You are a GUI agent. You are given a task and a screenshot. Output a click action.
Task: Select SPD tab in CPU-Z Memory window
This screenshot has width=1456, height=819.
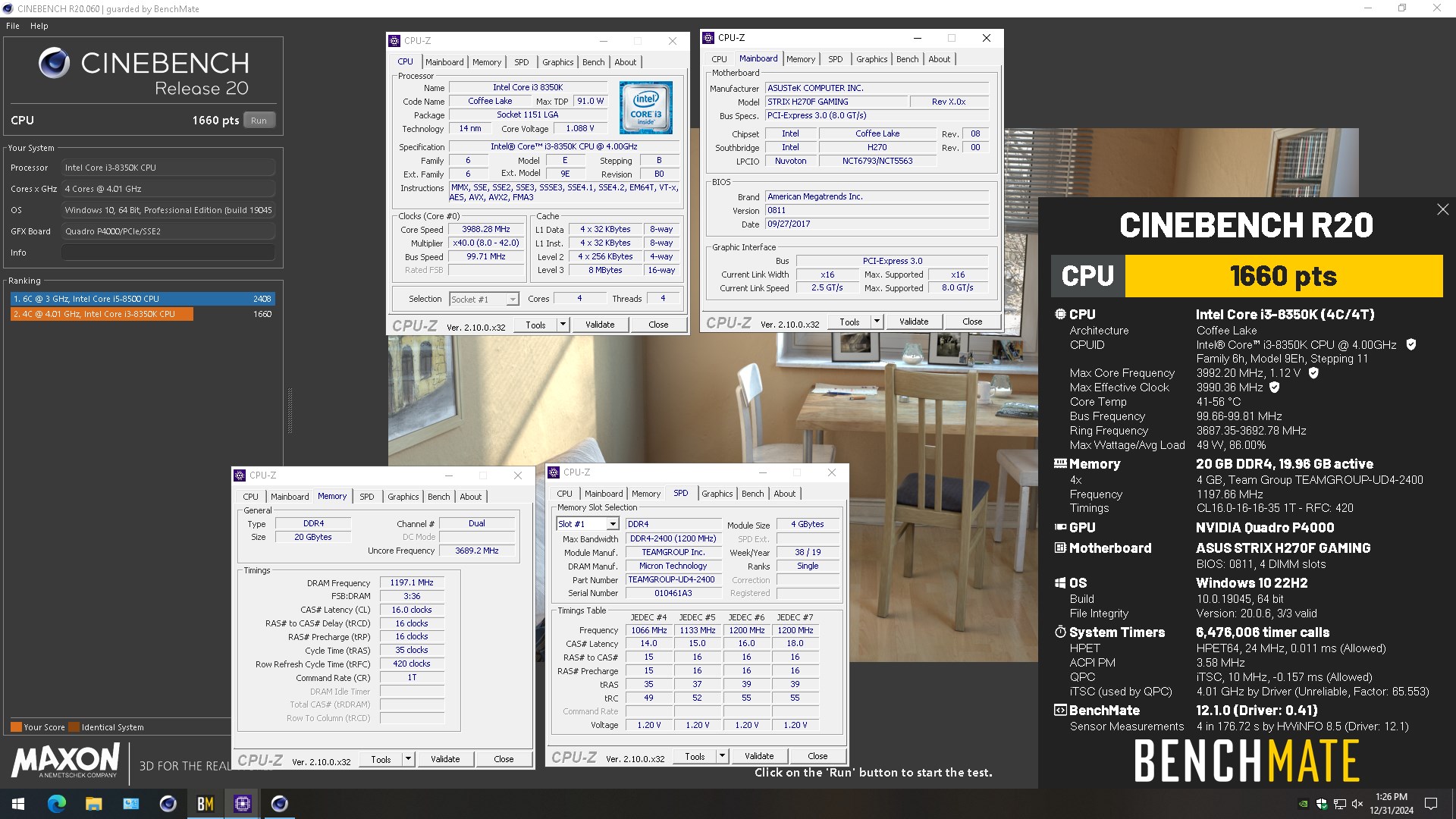coord(367,497)
